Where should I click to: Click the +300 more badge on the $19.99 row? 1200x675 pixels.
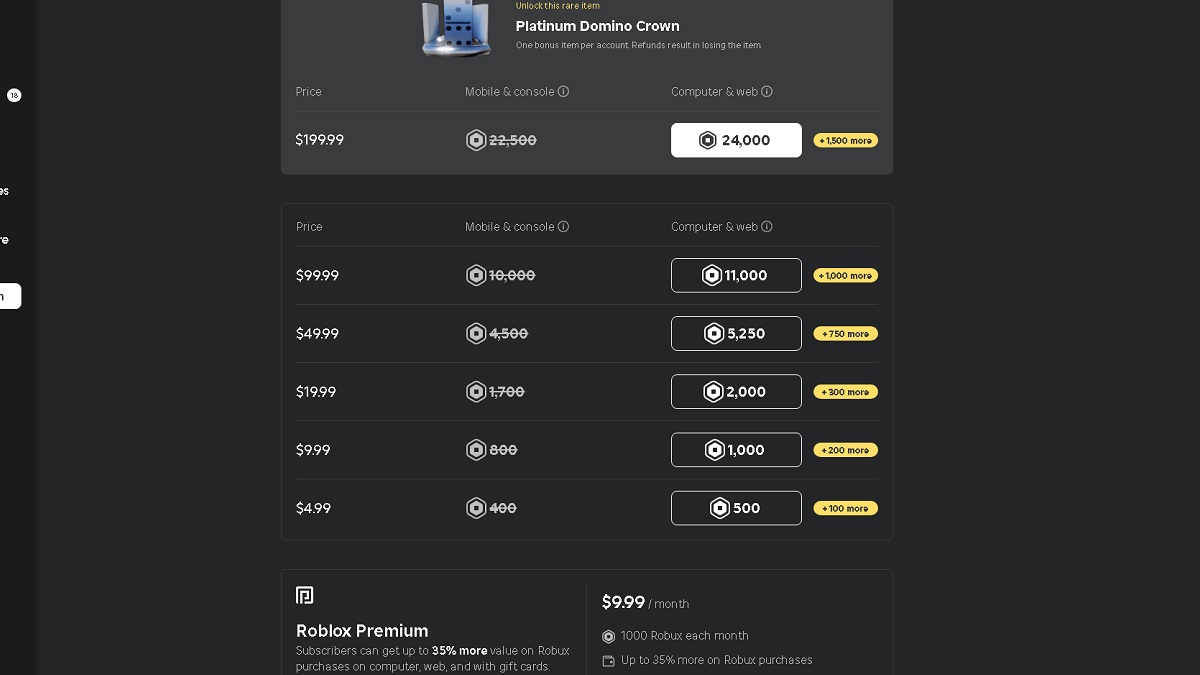(845, 391)
